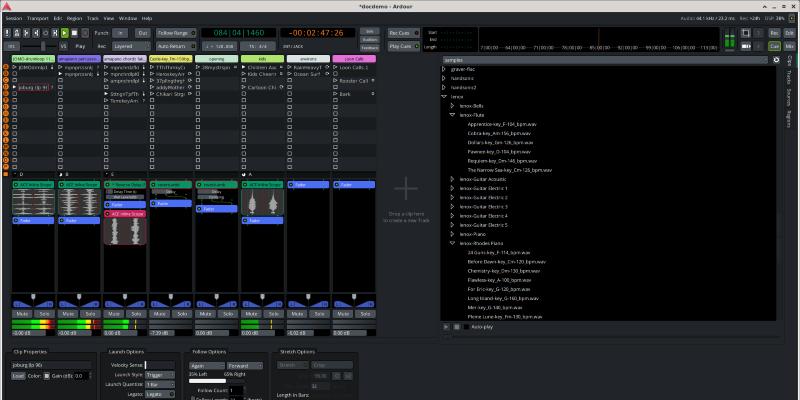Screen dimensions: 800x400
Task: Mute the first mixer strip
Action: coord(20,313)
